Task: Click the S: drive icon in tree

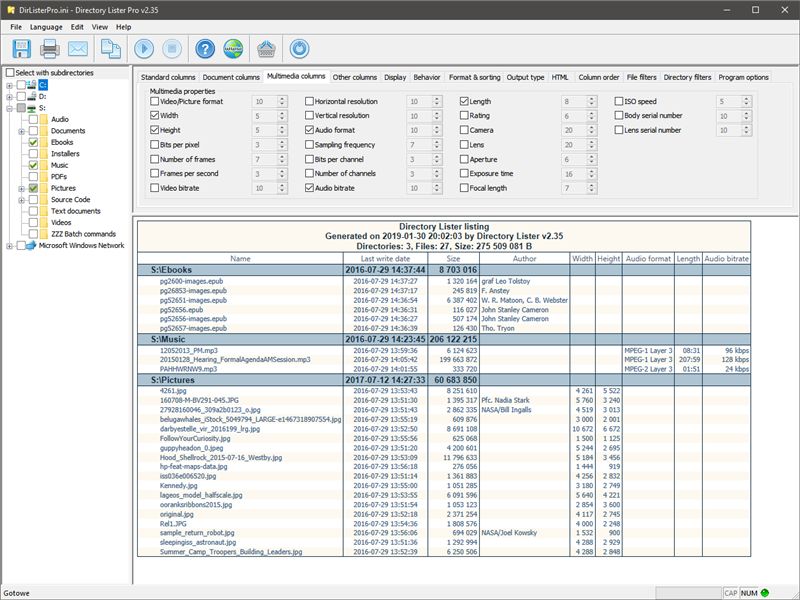Action: click(31, 108)
